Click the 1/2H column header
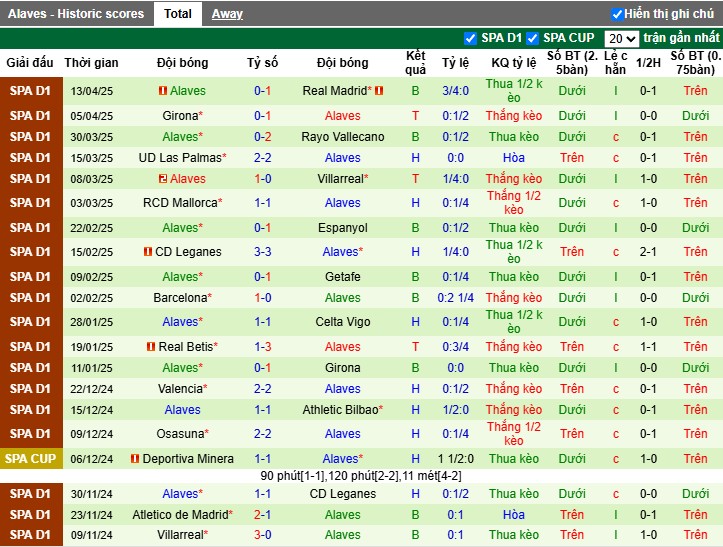 (648, 63)
